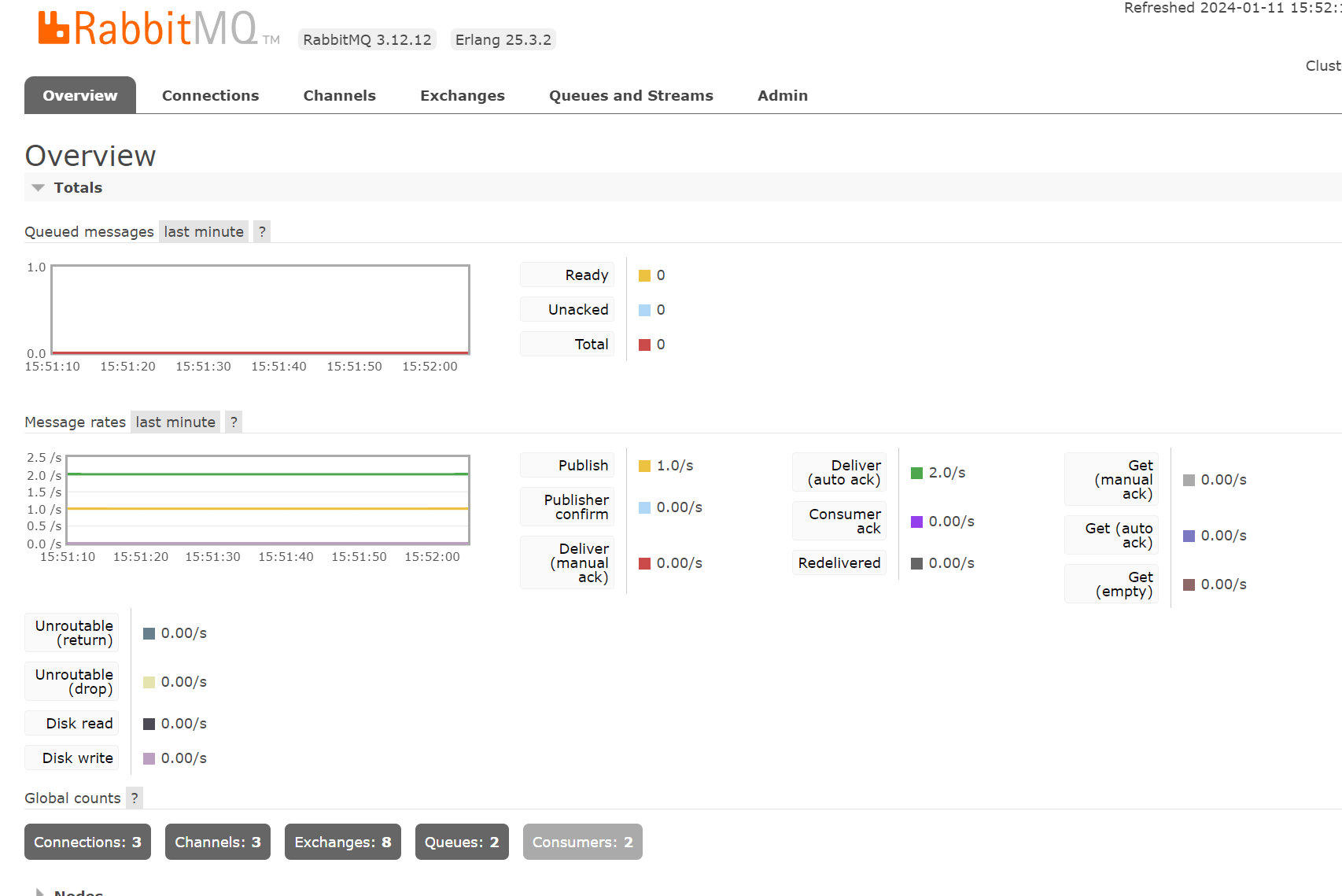
Task: Click the 1.0/s Publish rate value
Action: click(x=675, y=466)
